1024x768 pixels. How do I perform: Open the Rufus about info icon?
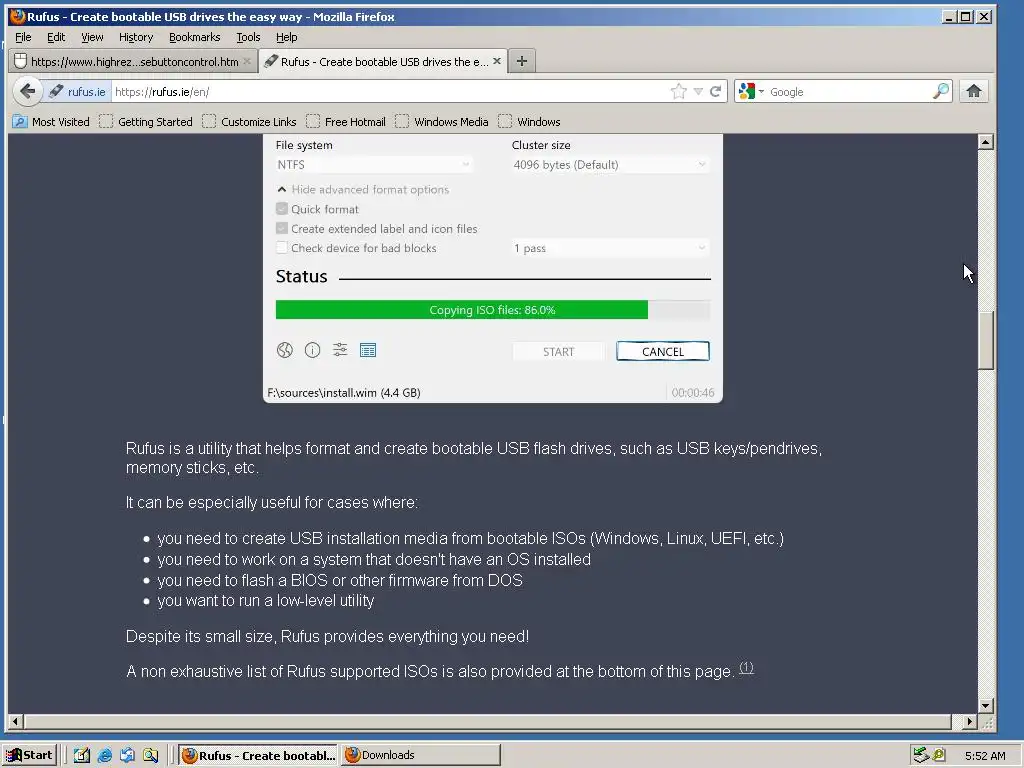coord(312,350)
